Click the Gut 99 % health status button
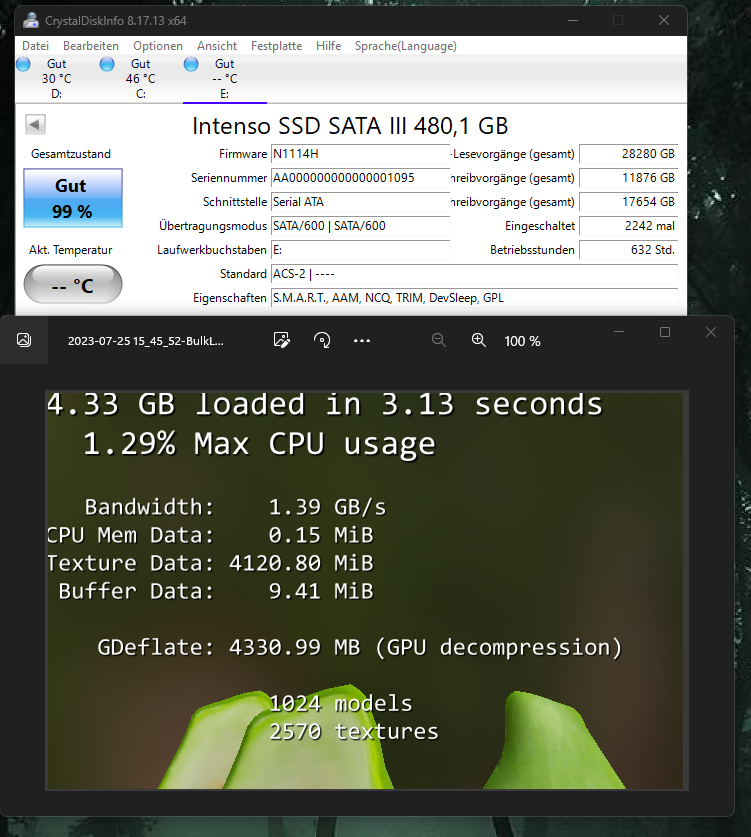751x837 pixels. click(73, 198)
